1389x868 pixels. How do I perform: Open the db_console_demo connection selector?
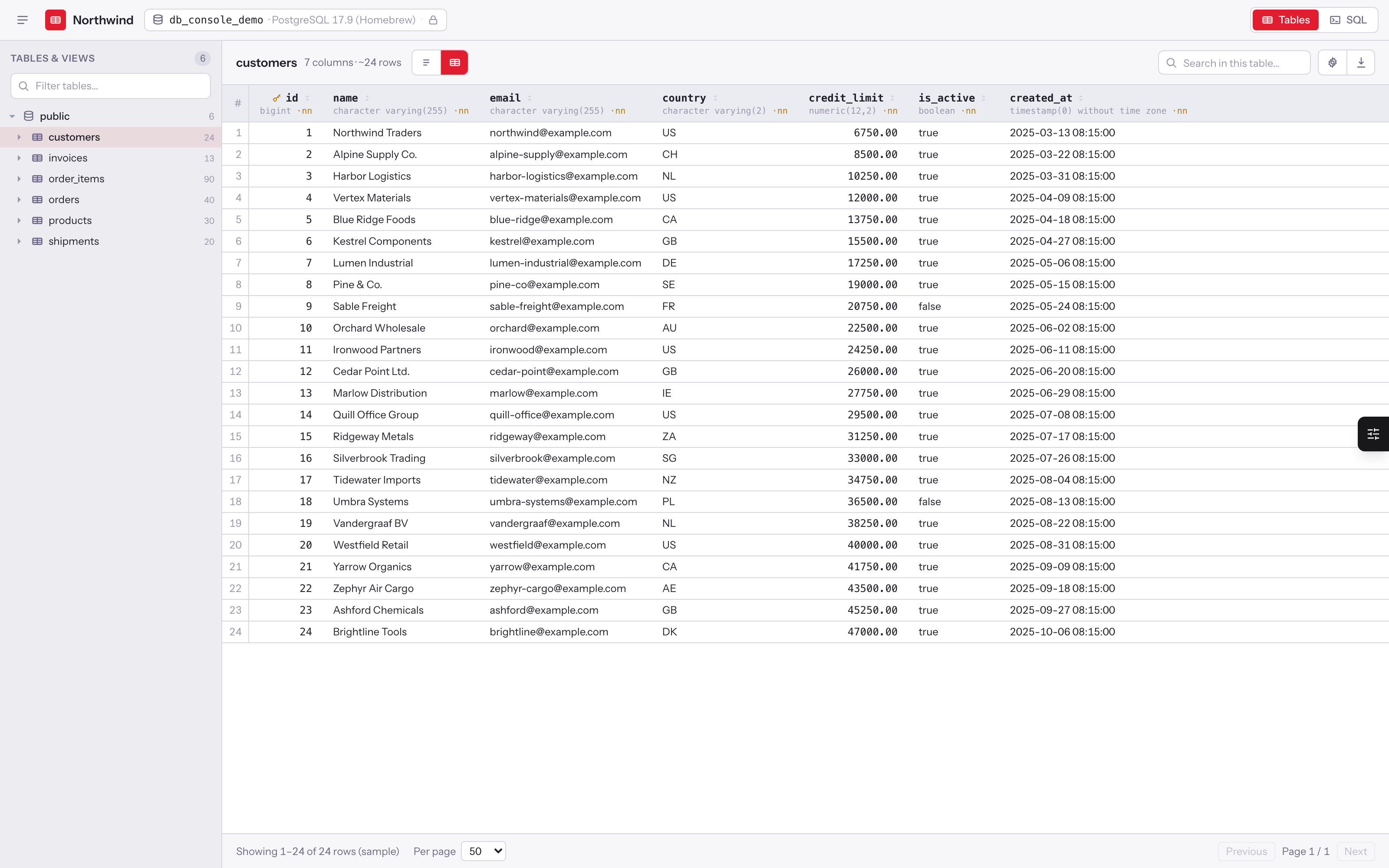pyautogui.click(x=296, y=20)
